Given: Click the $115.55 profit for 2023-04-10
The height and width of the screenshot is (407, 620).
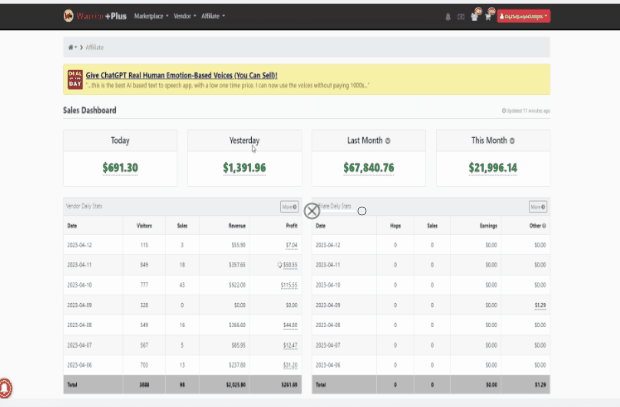Looking at the screenshot, I should point(289,284).
